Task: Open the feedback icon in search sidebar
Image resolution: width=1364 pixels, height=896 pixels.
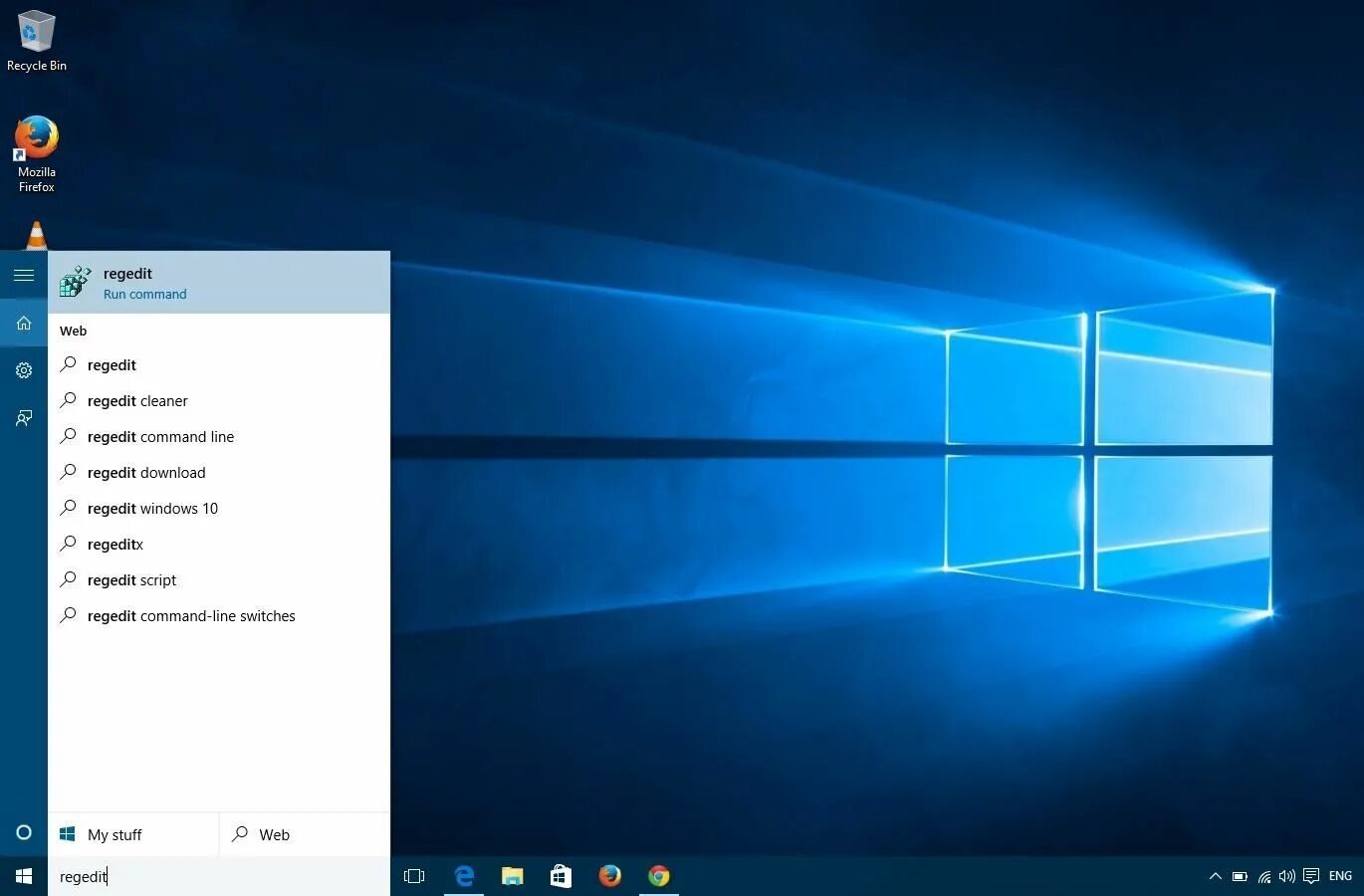Action: pyautogui.click(x=24, y=418)
